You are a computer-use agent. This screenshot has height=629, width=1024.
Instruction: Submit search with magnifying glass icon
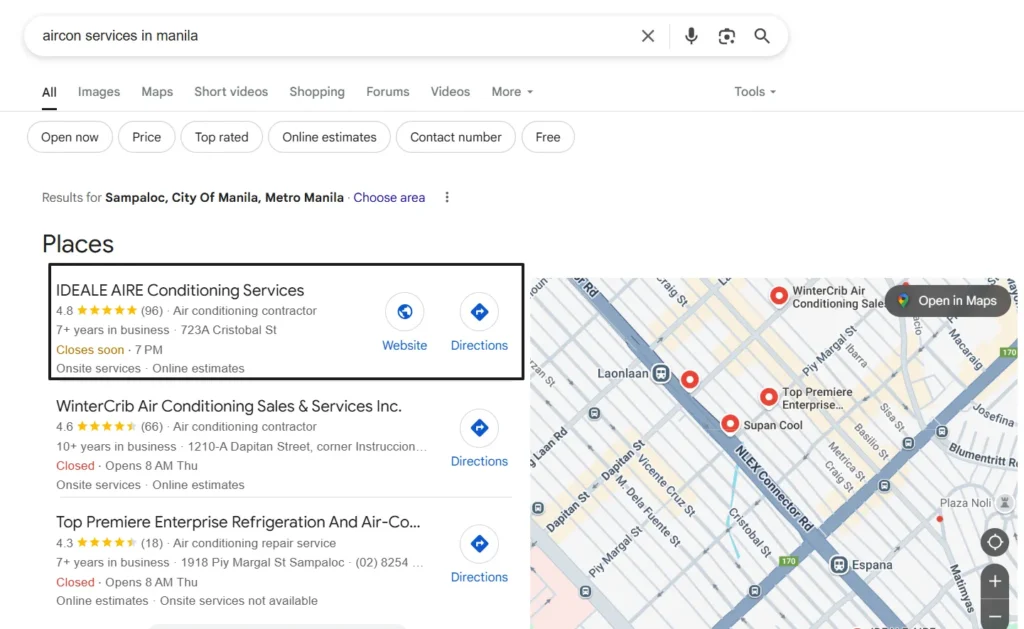pos(762,36)
